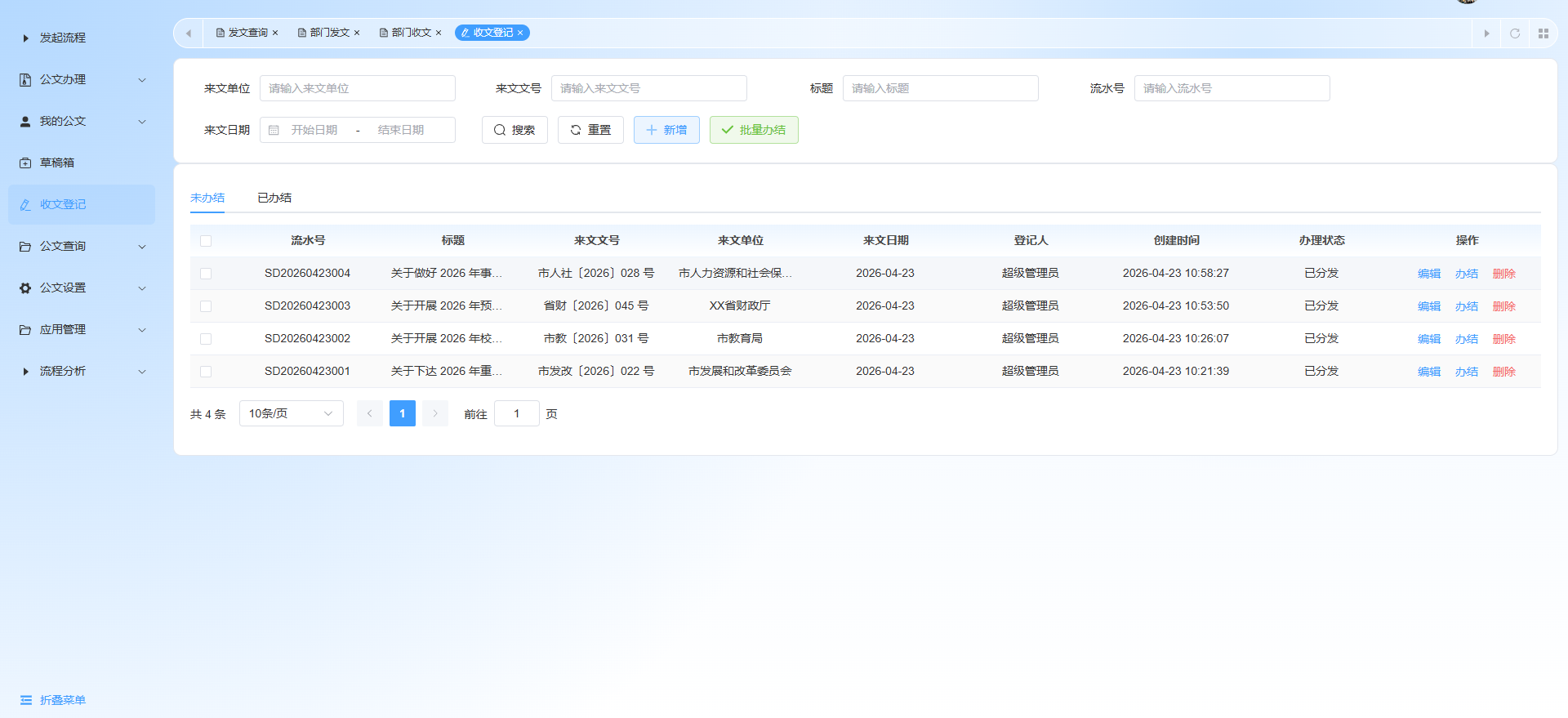Click the 前往 page number input
Viewport: 1568px width, 718px height.
(x=517, y=413)
